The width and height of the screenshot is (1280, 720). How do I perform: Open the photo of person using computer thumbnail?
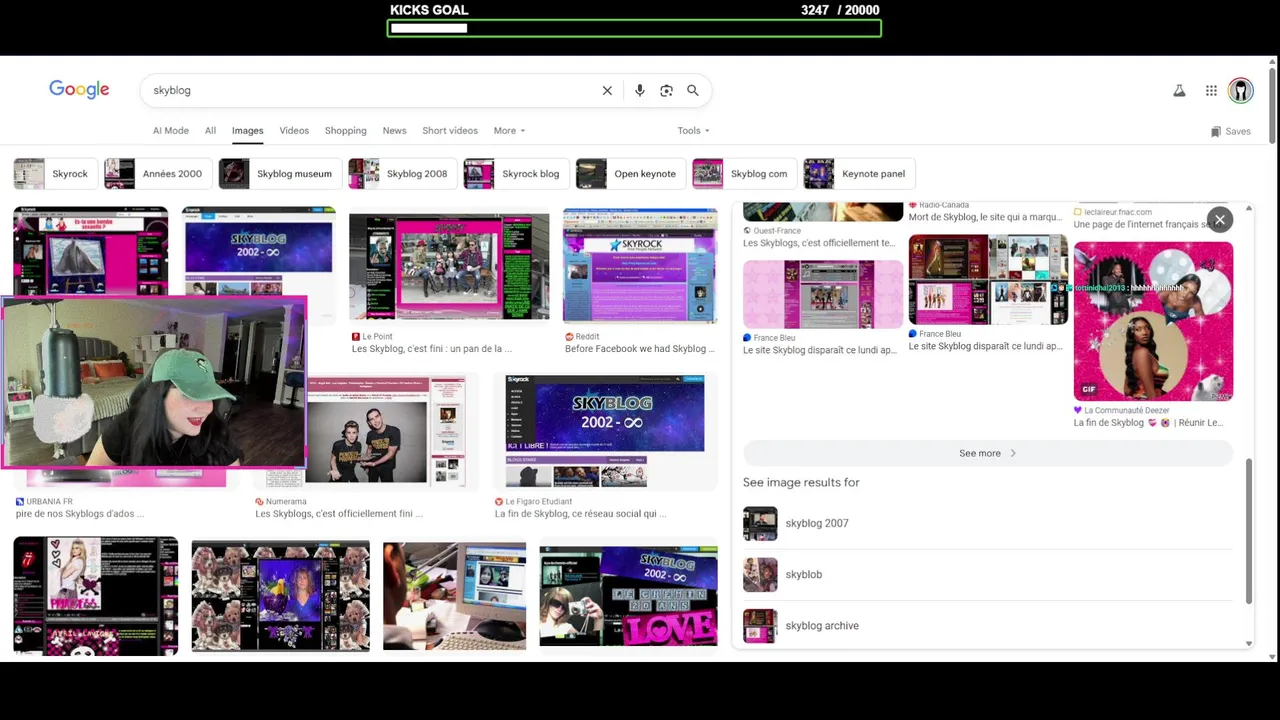coord(454,596)
